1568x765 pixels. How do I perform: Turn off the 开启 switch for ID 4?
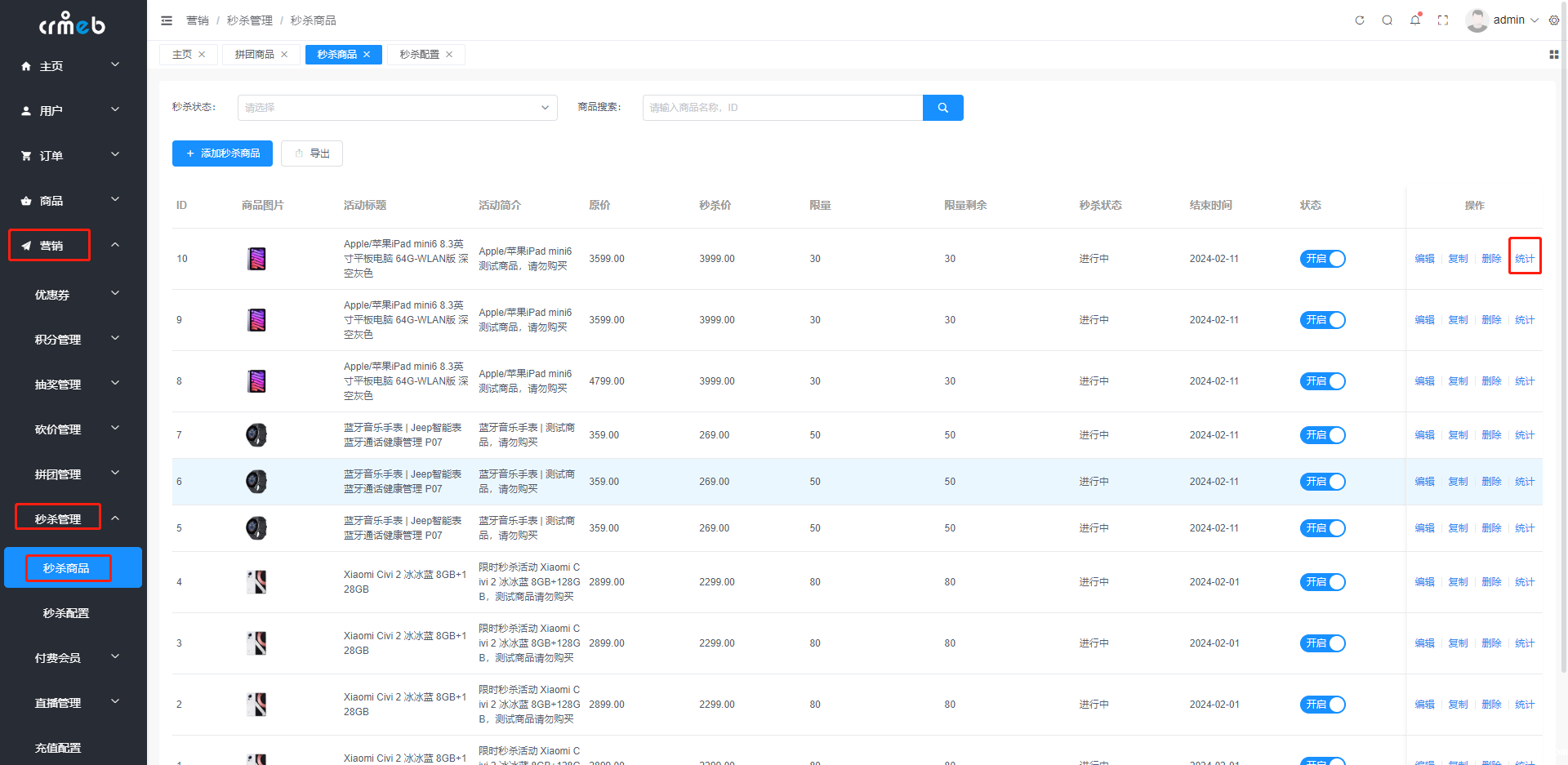coord(1322,582)
